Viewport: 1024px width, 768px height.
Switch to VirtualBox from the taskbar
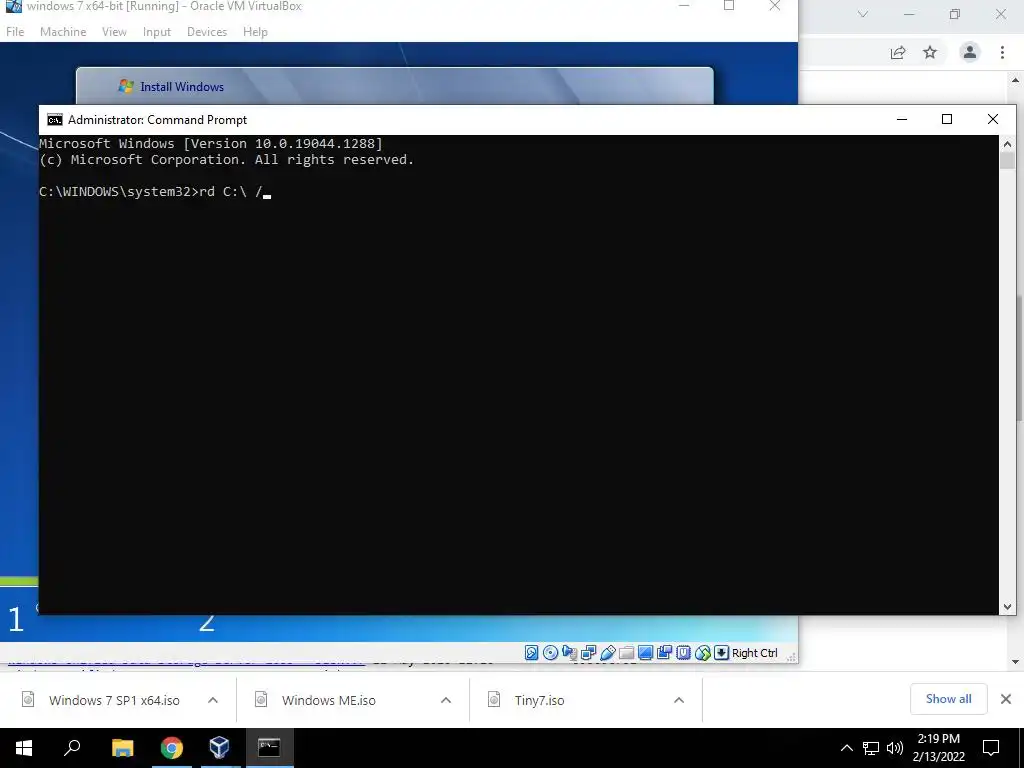pyautogui.click(x=219, y=748)
